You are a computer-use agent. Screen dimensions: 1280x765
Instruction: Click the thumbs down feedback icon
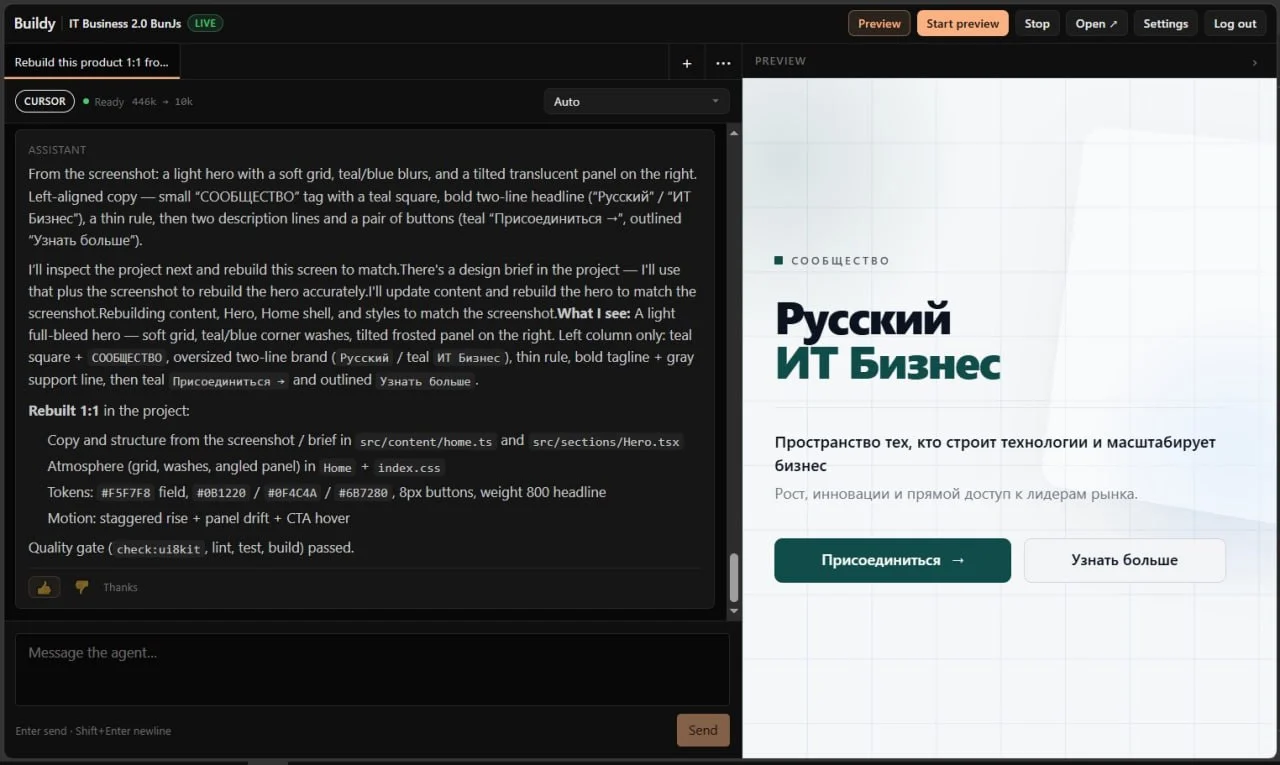click(x=82, y=587)
